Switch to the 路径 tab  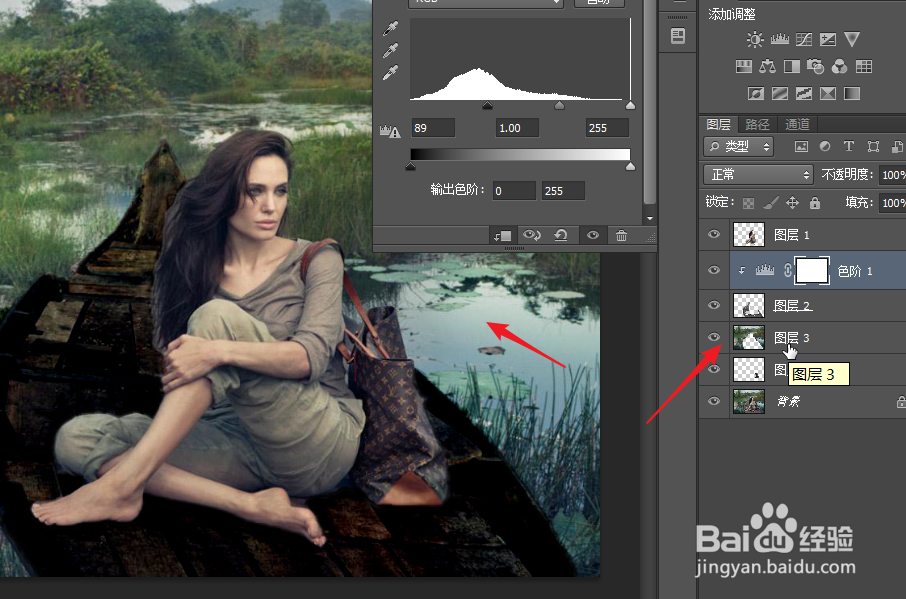758,124
